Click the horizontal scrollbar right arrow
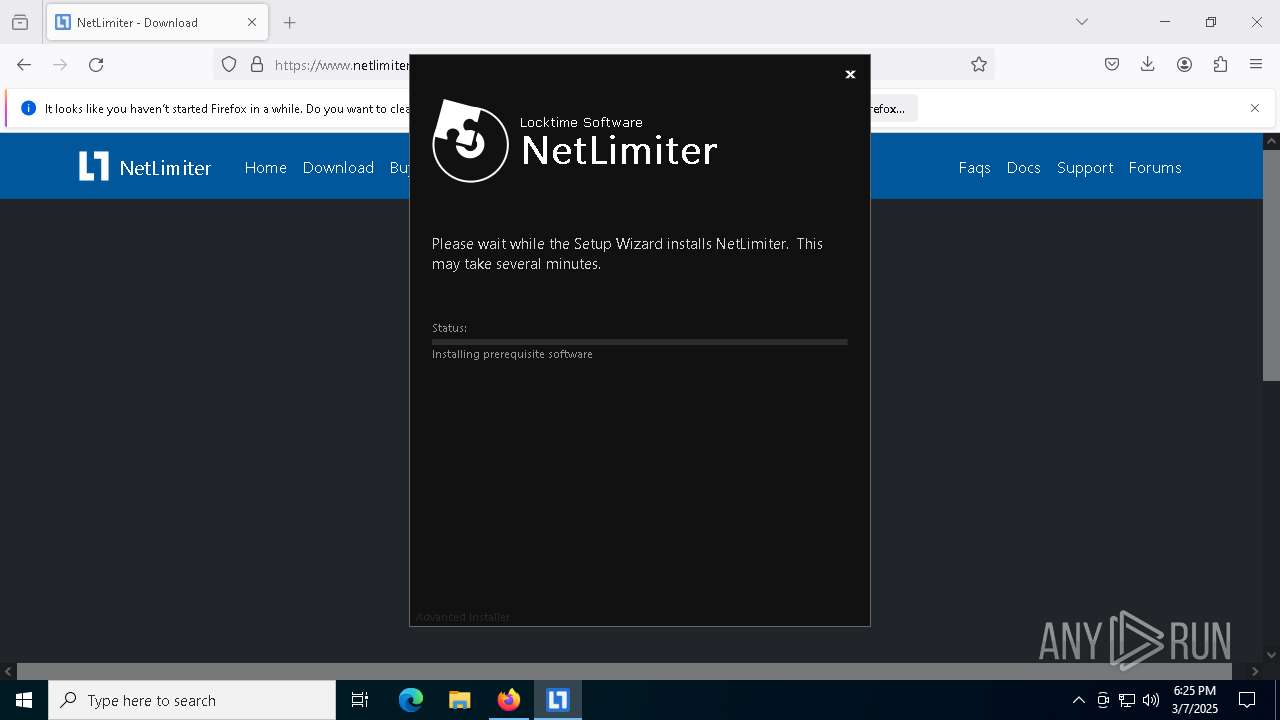1280x720 pixels. (x=1255, y=672)
